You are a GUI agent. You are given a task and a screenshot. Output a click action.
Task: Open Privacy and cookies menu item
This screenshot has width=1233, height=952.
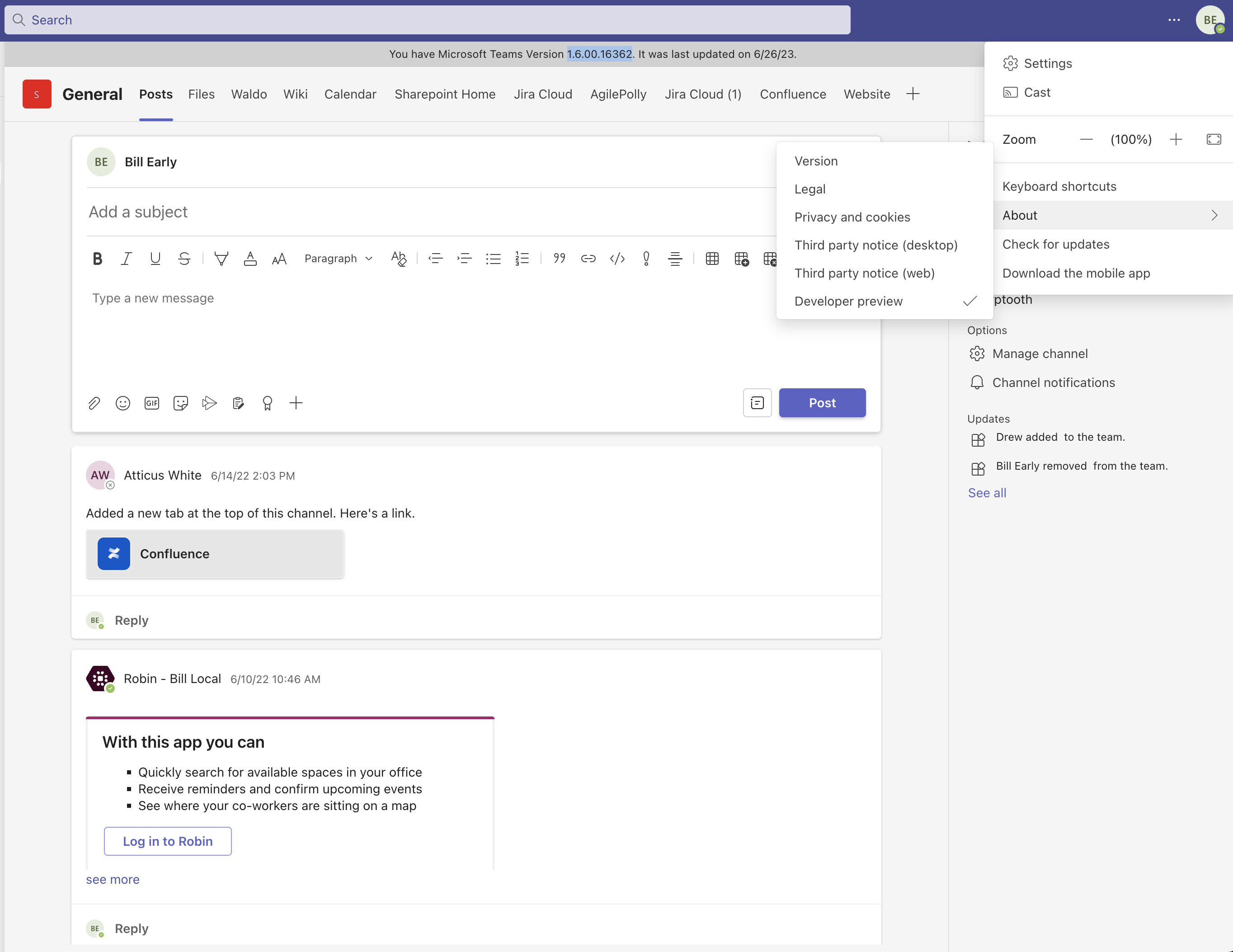tap(852, 217)
